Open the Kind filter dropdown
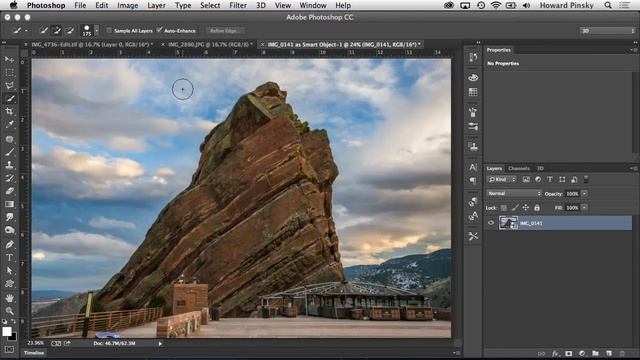The height and width of the screenshot is (360, 640). pyautogui.click(x=502, y=180)
